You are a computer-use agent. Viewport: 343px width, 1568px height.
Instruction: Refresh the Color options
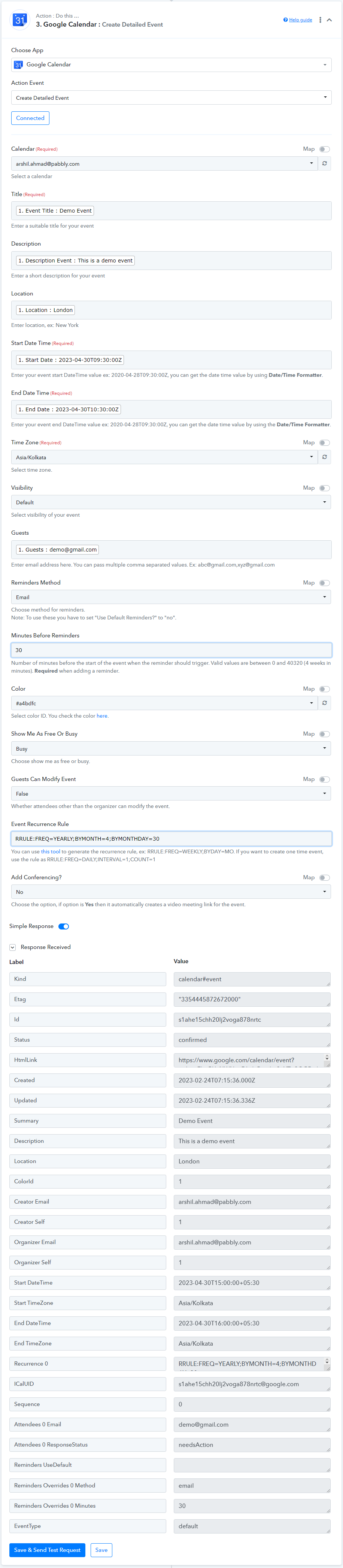[325, 703]
